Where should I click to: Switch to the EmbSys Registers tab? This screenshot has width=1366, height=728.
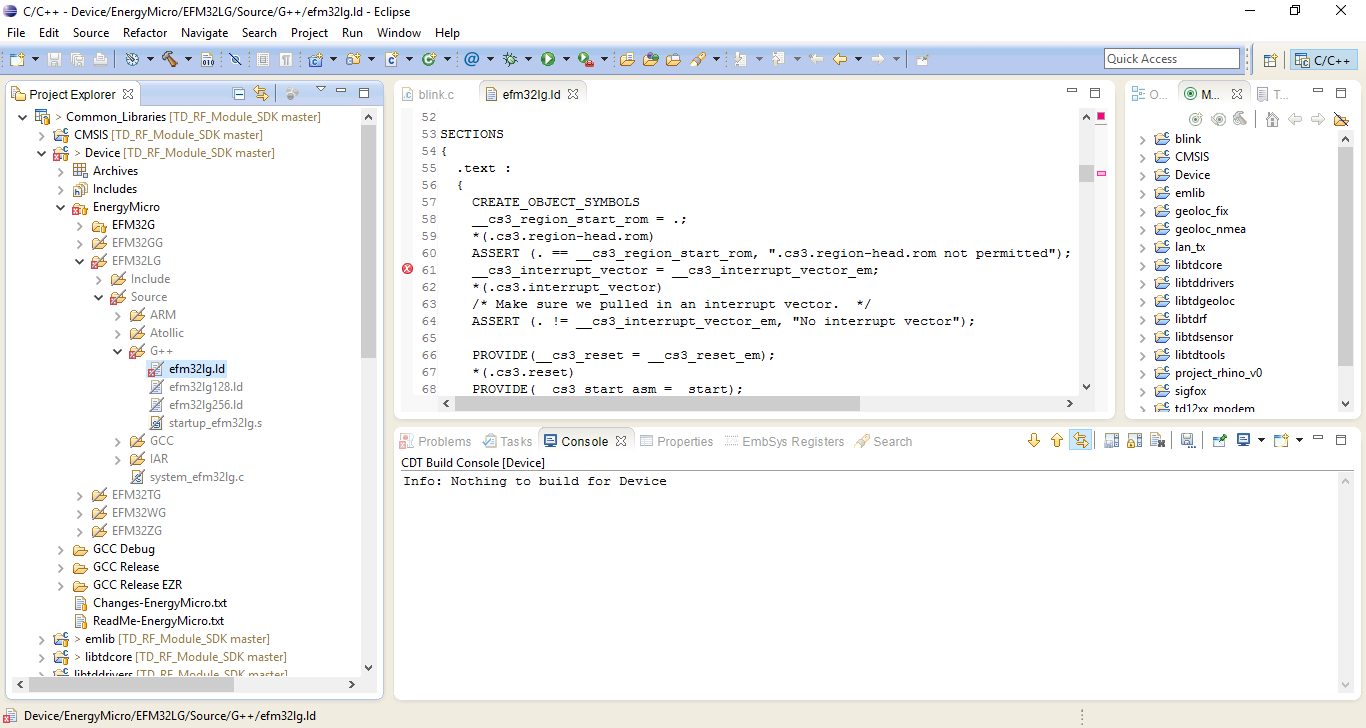783,441
